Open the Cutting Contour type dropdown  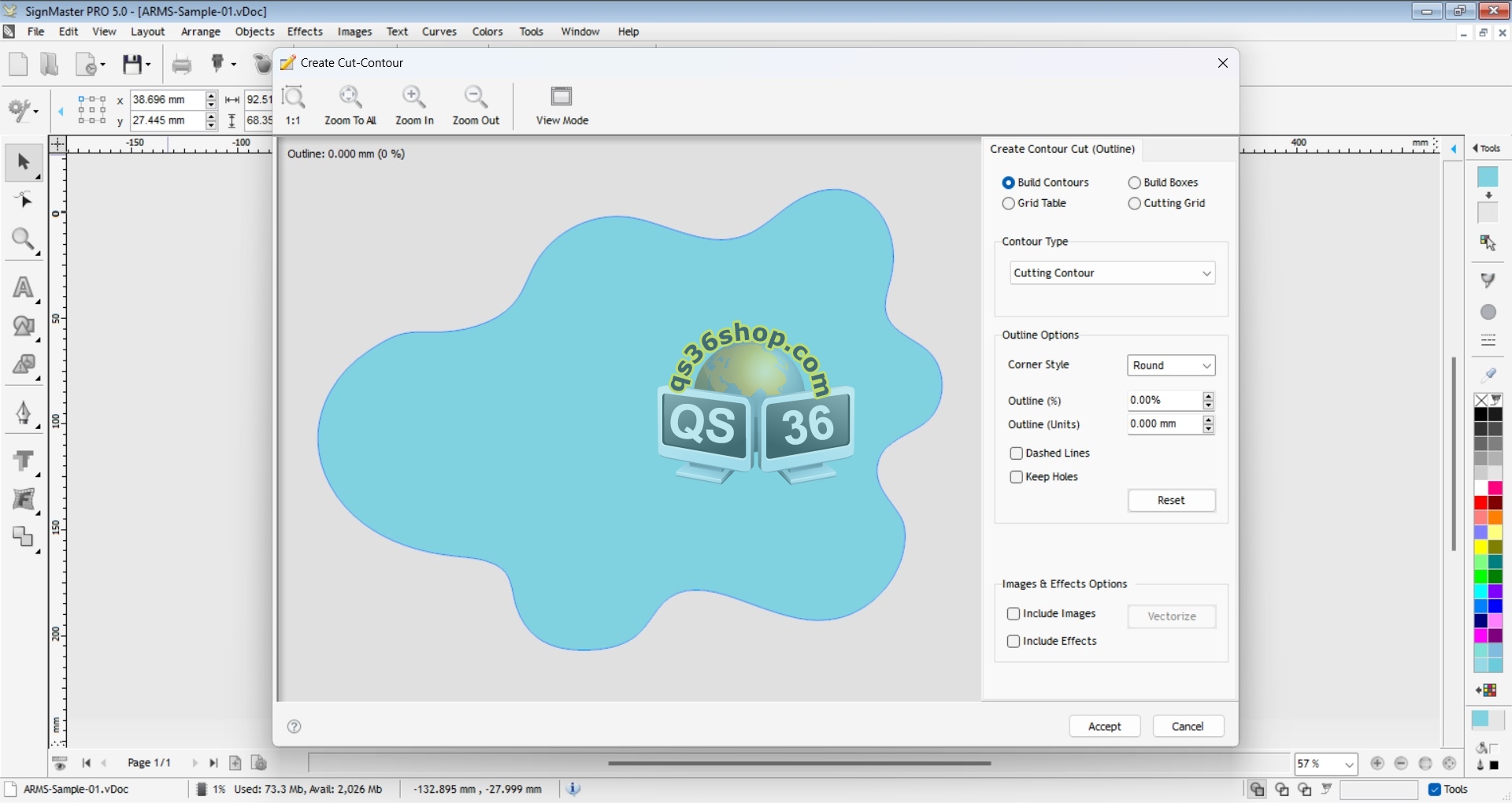(1112, 273)
